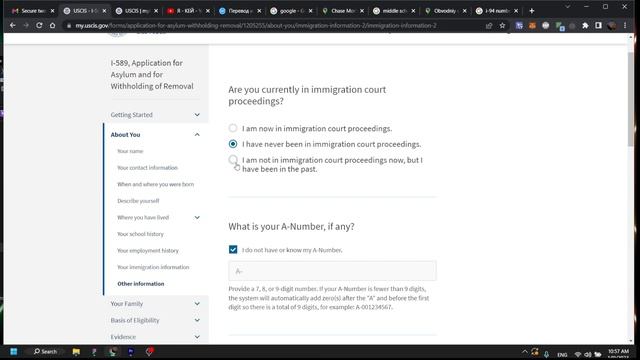Select 'I have never been in immigration court proceedings'
This screenshot has height=360, width=640.
point(233,144)
